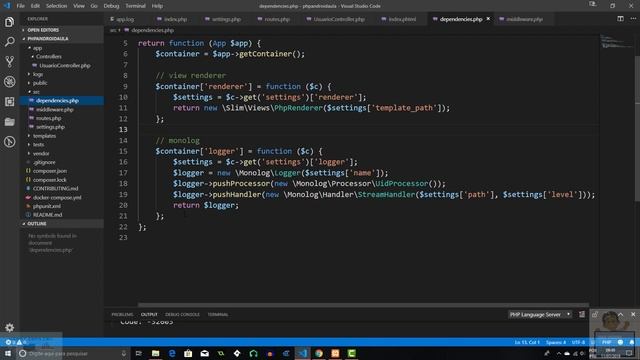Open the notifications bell in status bar
The width and height of the screenshot is (640, 360).
[631, 342]
